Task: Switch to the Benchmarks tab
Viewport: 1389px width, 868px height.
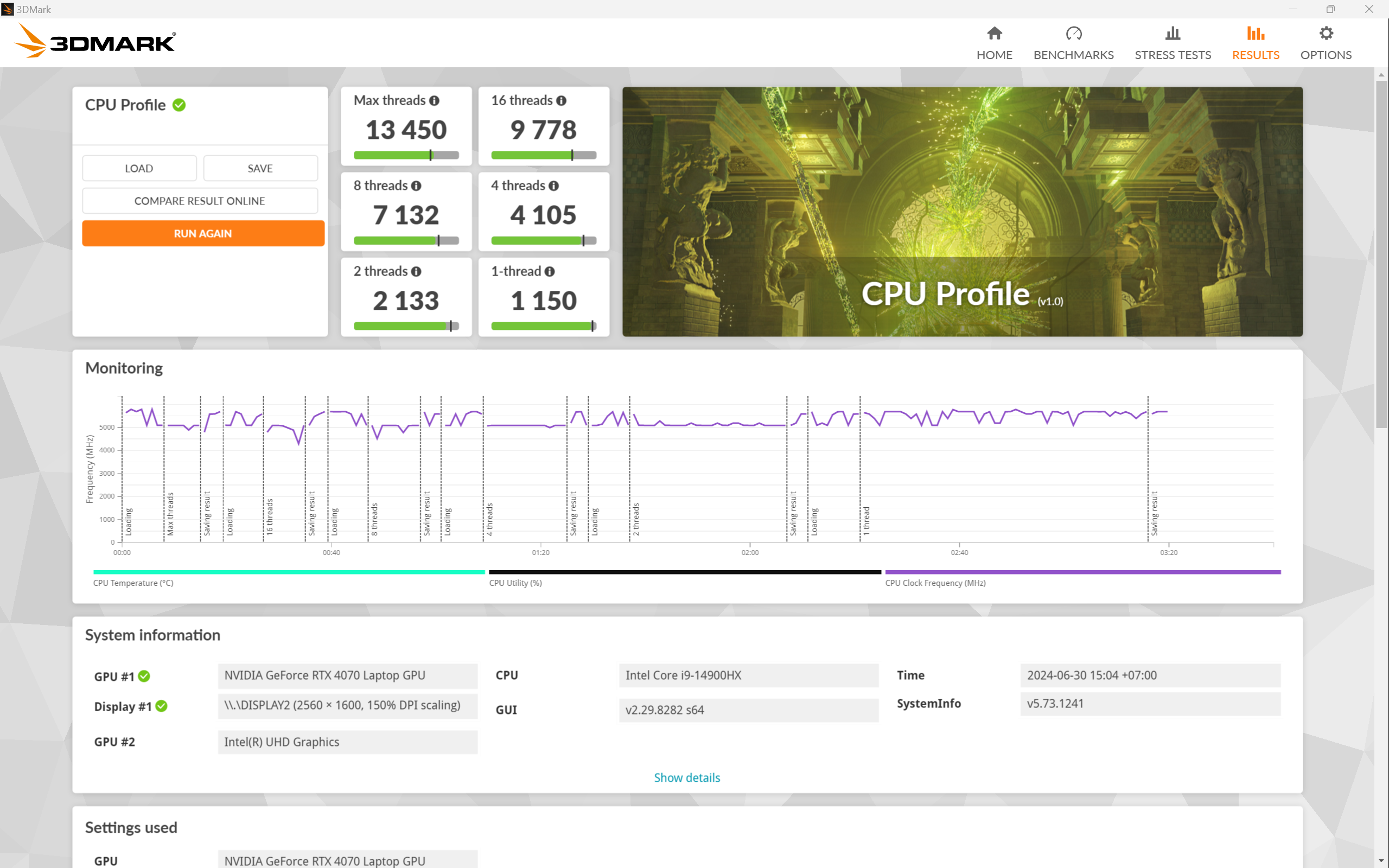Action: (x=1073, y=43)
